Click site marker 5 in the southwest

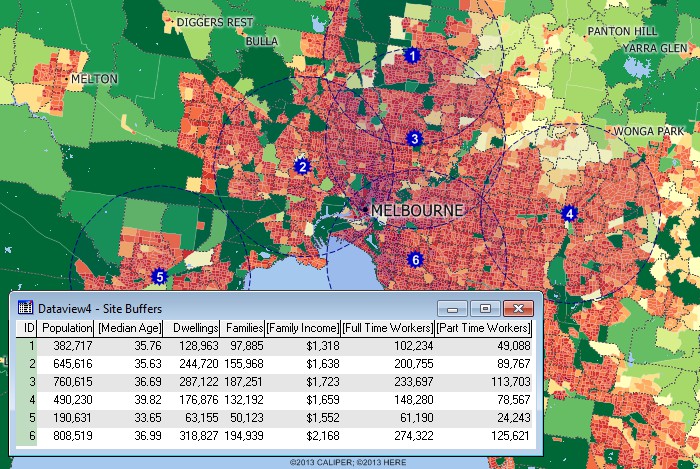158,276
